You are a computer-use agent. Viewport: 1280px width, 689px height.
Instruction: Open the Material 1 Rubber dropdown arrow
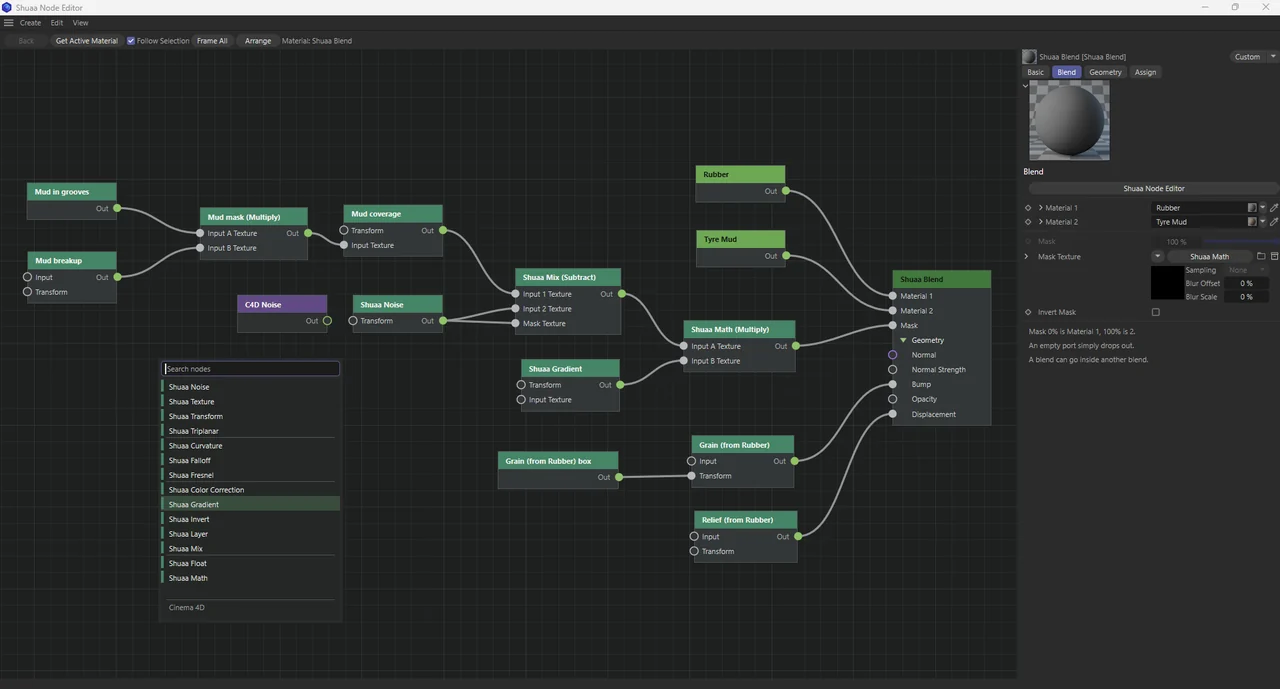1263,208
